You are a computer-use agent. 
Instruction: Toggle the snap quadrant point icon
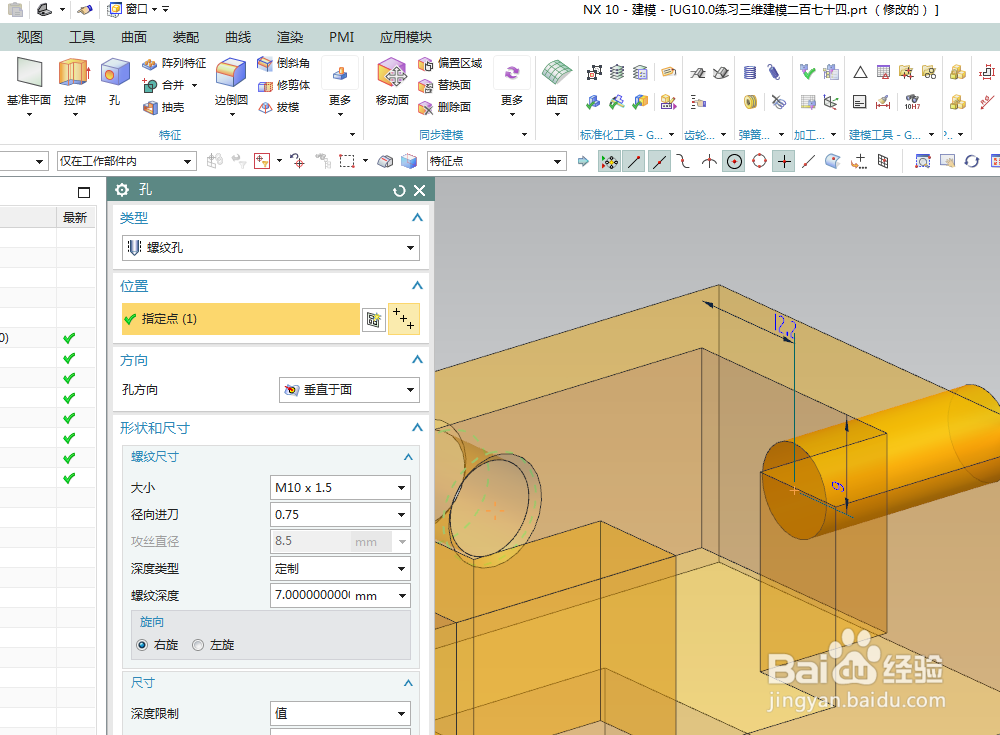tap(760, 161)
